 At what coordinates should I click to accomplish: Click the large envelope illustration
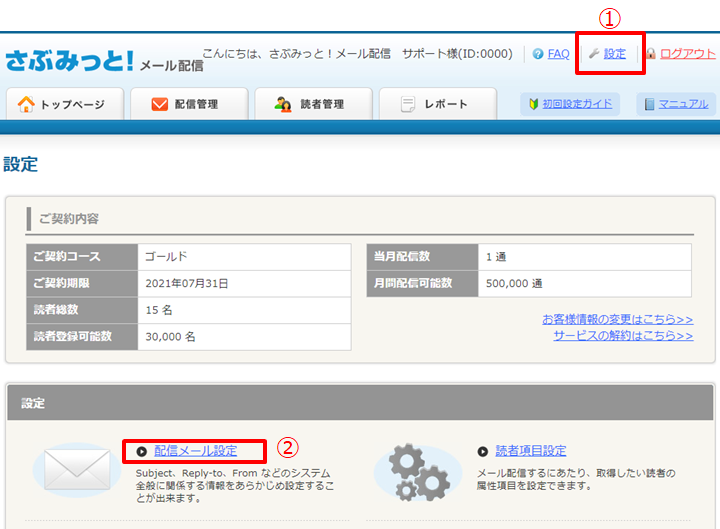(x=77, y=470)
